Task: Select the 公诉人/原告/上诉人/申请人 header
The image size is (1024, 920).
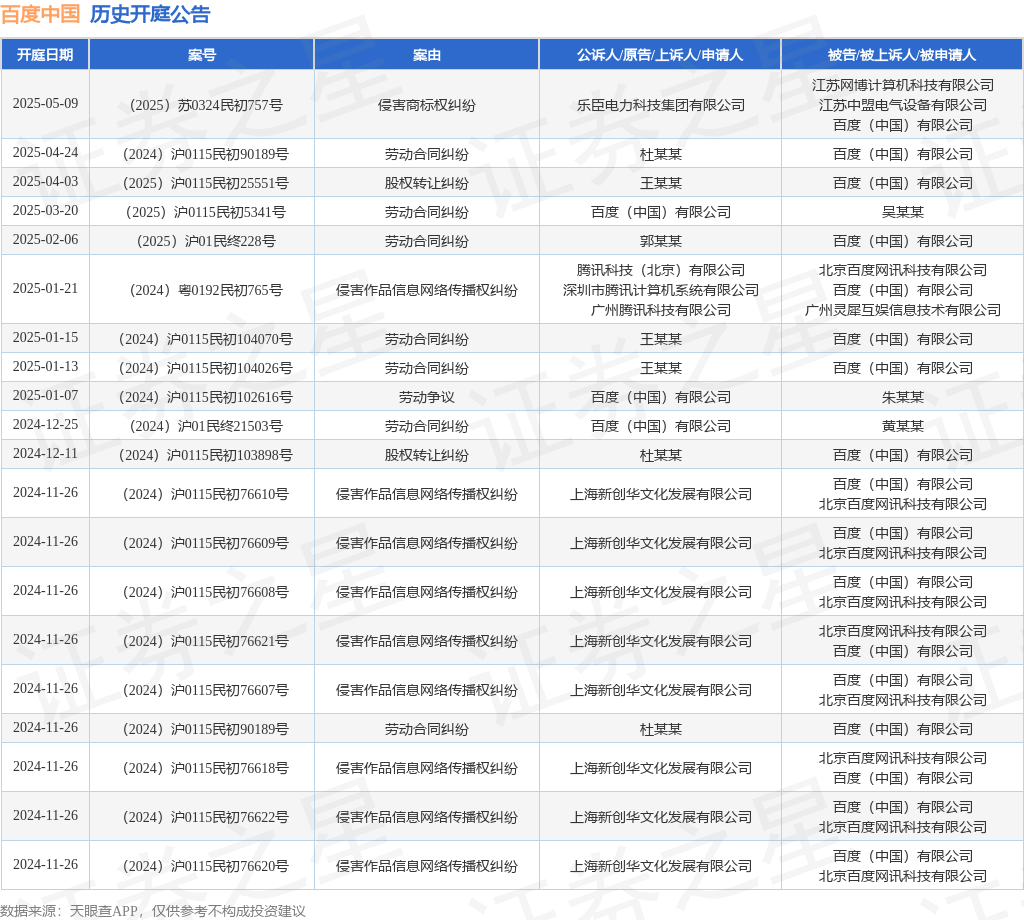Action: (x=660, y=55)
